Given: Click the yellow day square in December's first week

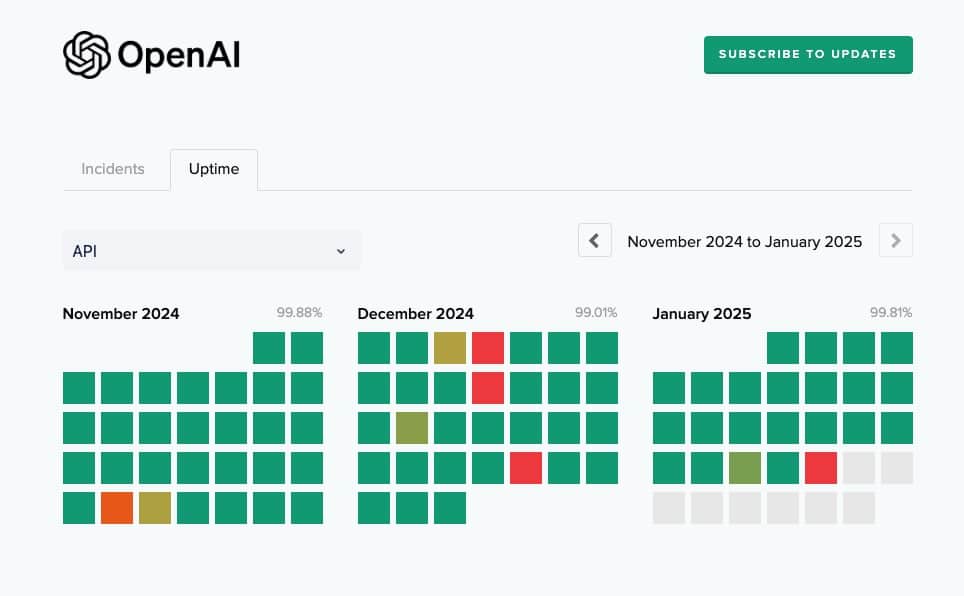Looking at the screenshot, I should [450, 348].
